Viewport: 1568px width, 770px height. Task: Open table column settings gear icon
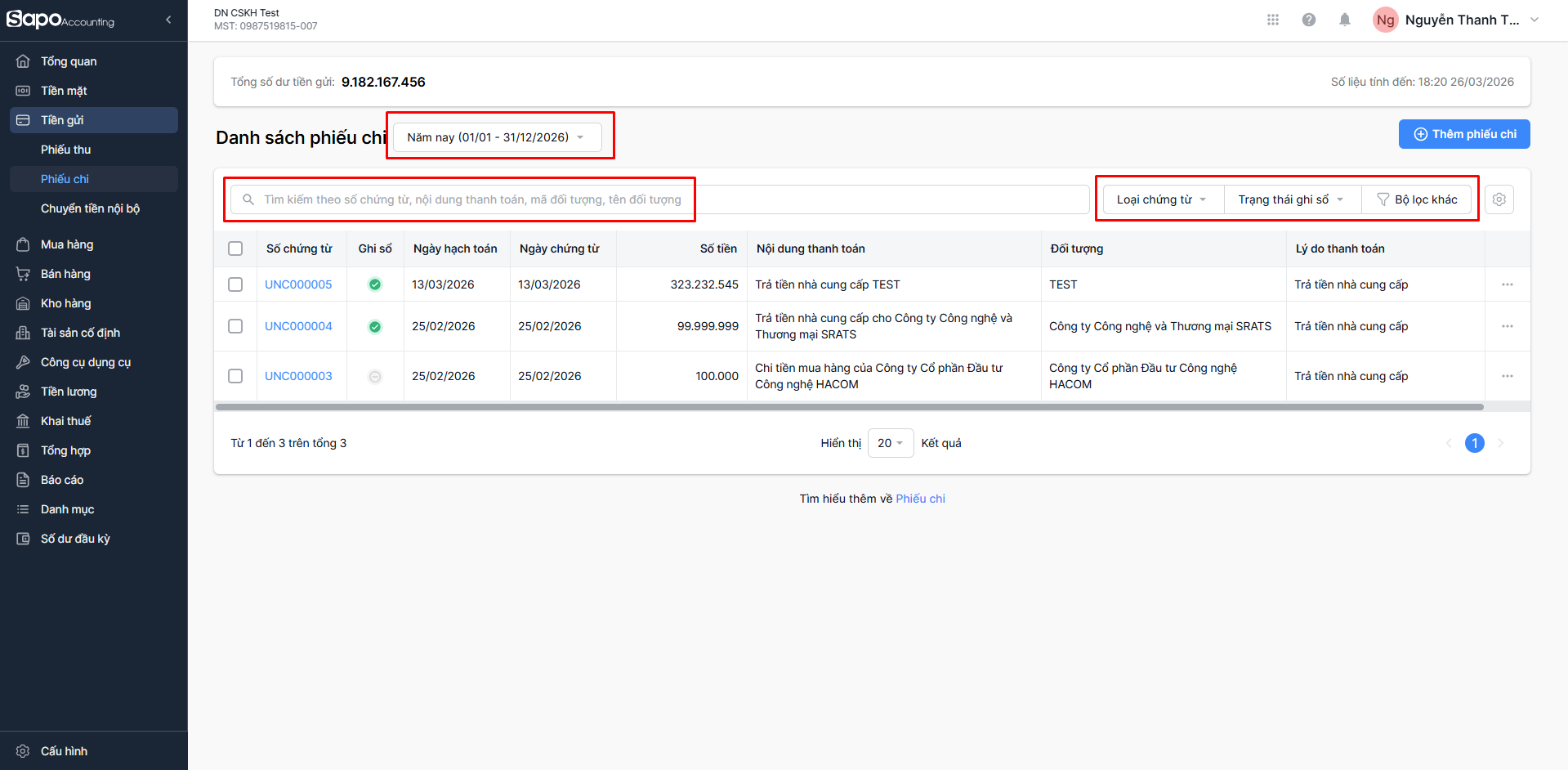pos(1499,199)
